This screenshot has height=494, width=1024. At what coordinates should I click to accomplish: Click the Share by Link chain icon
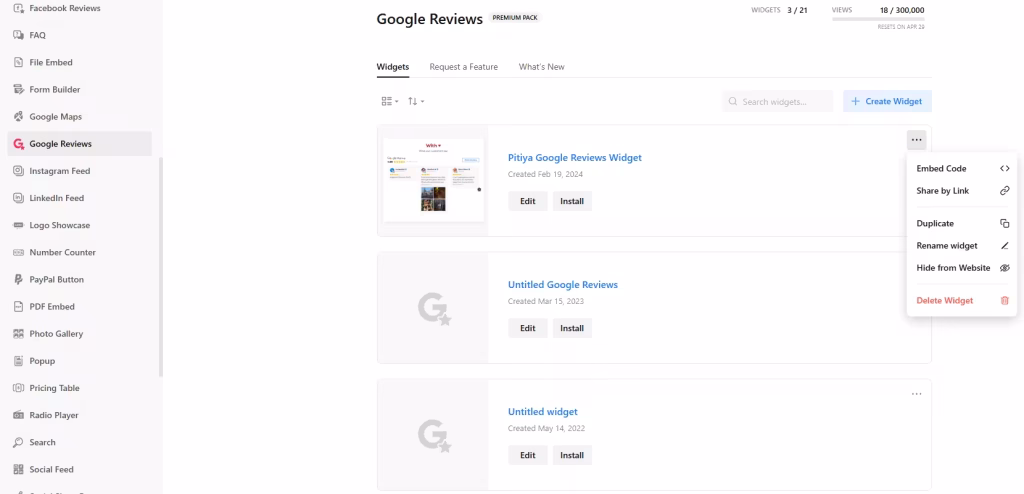tap(1004, 191)
